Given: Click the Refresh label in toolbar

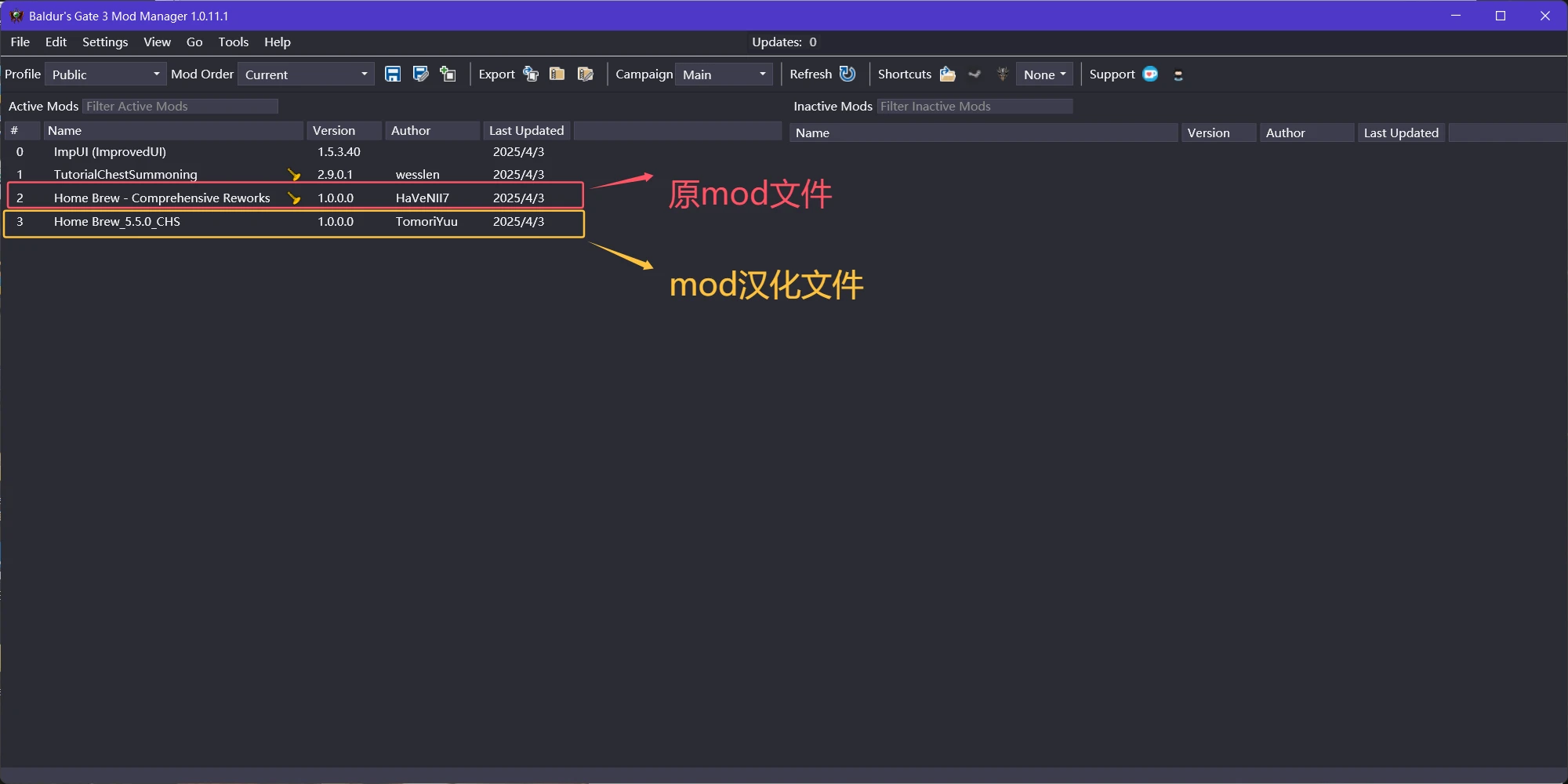Looking at the screenshot, I should tap(811, 74).
